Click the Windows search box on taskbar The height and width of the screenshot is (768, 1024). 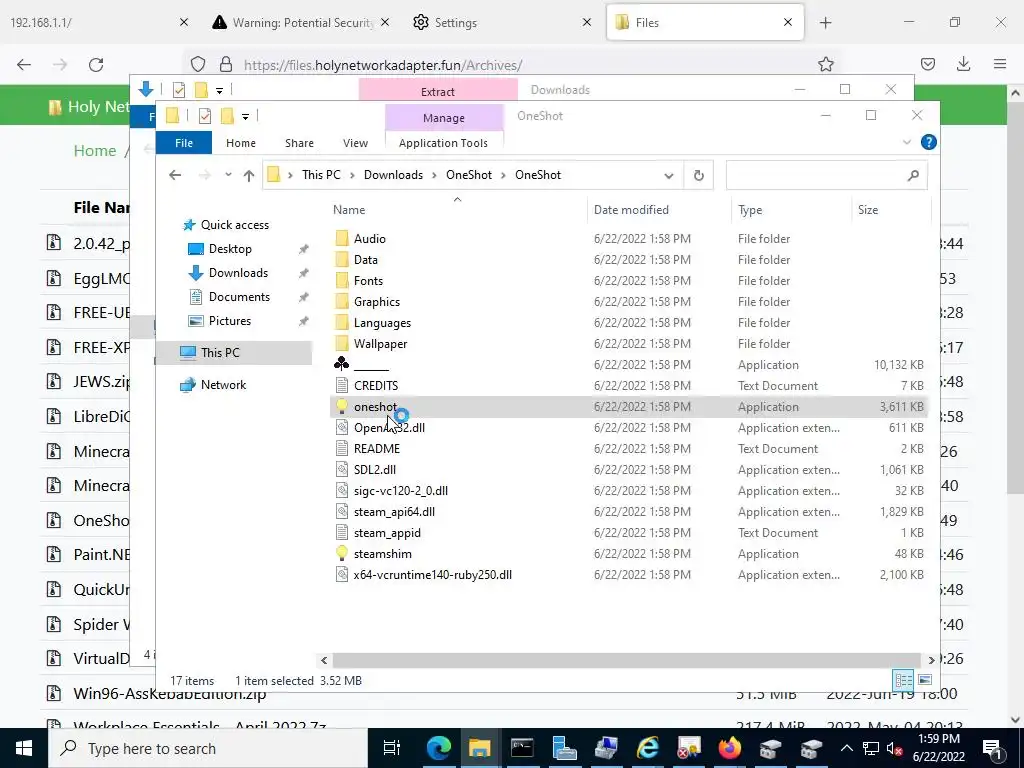pos(208,748)
